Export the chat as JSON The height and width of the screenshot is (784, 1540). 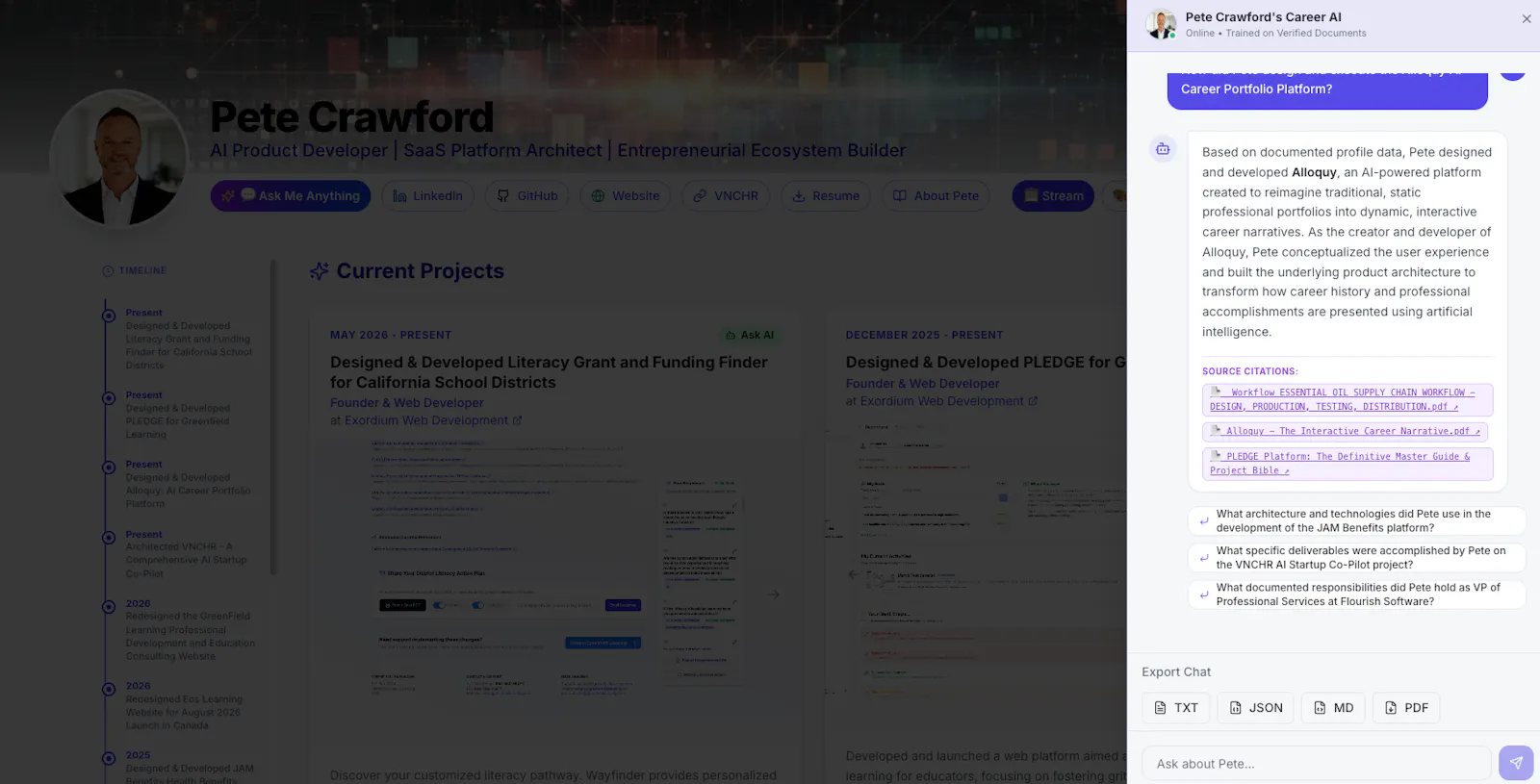click(1255, 708)
